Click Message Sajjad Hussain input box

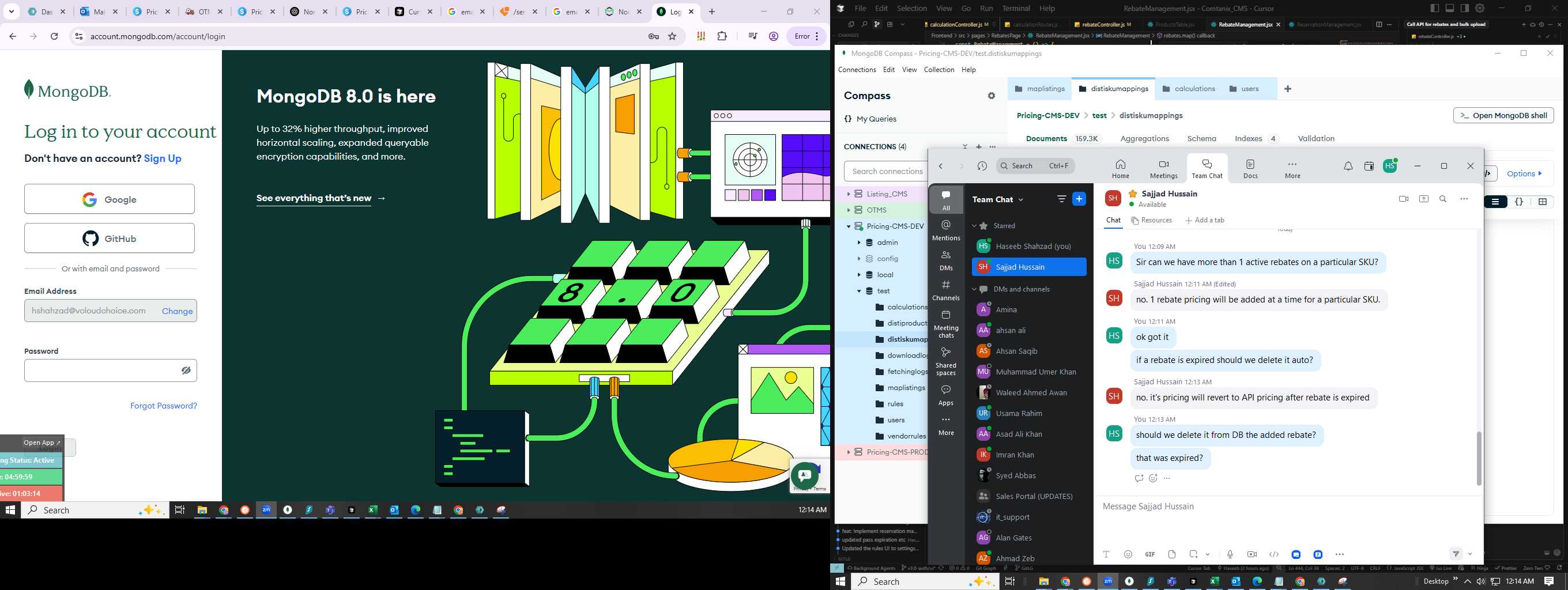click(x=1287, y=506)
